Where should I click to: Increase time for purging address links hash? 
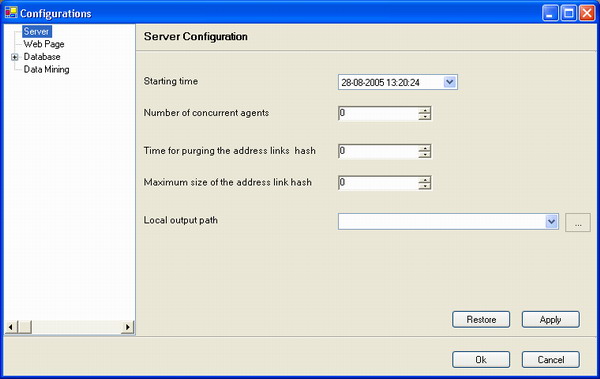425,148
